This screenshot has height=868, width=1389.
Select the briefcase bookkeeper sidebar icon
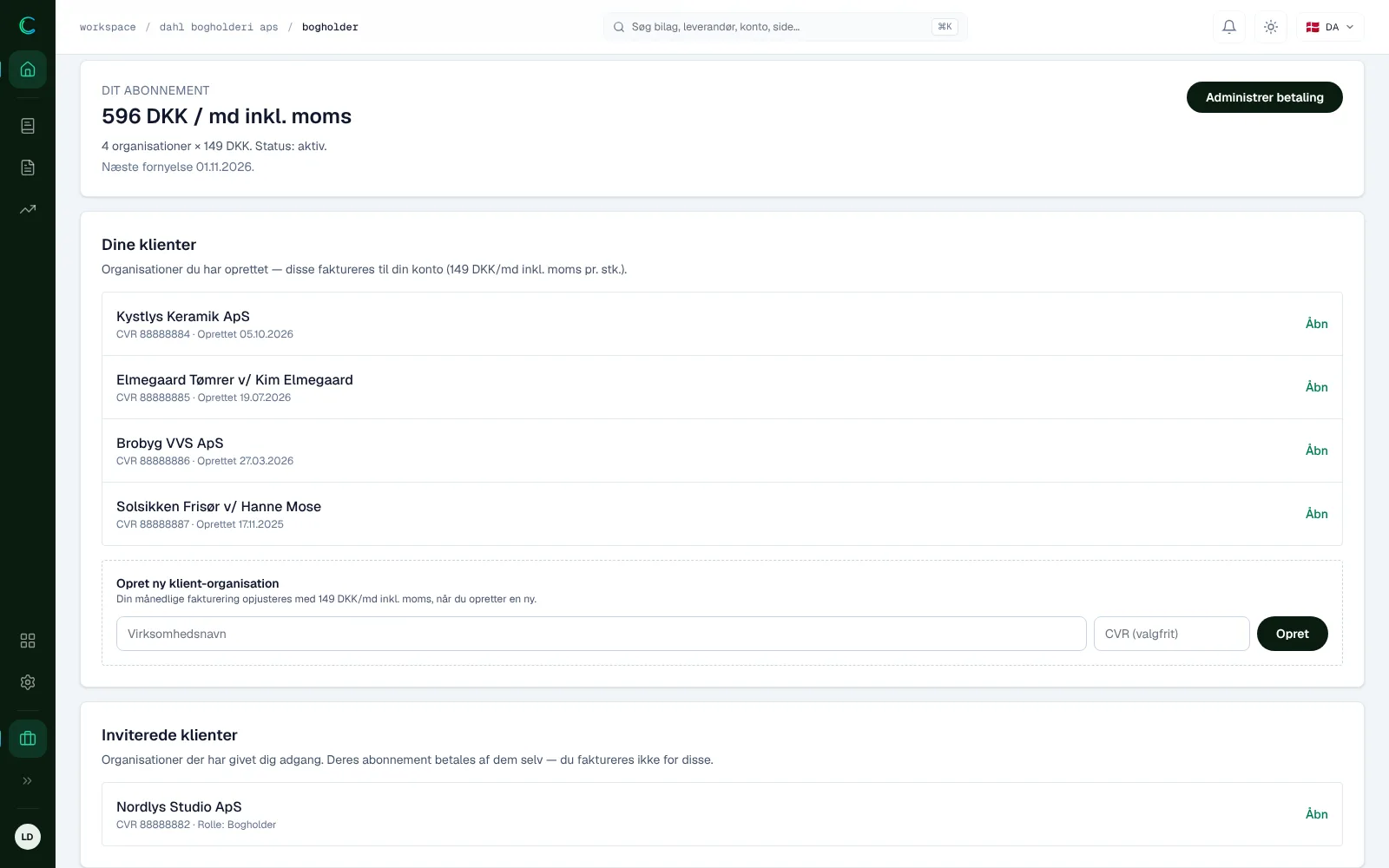tap(28, 739)
